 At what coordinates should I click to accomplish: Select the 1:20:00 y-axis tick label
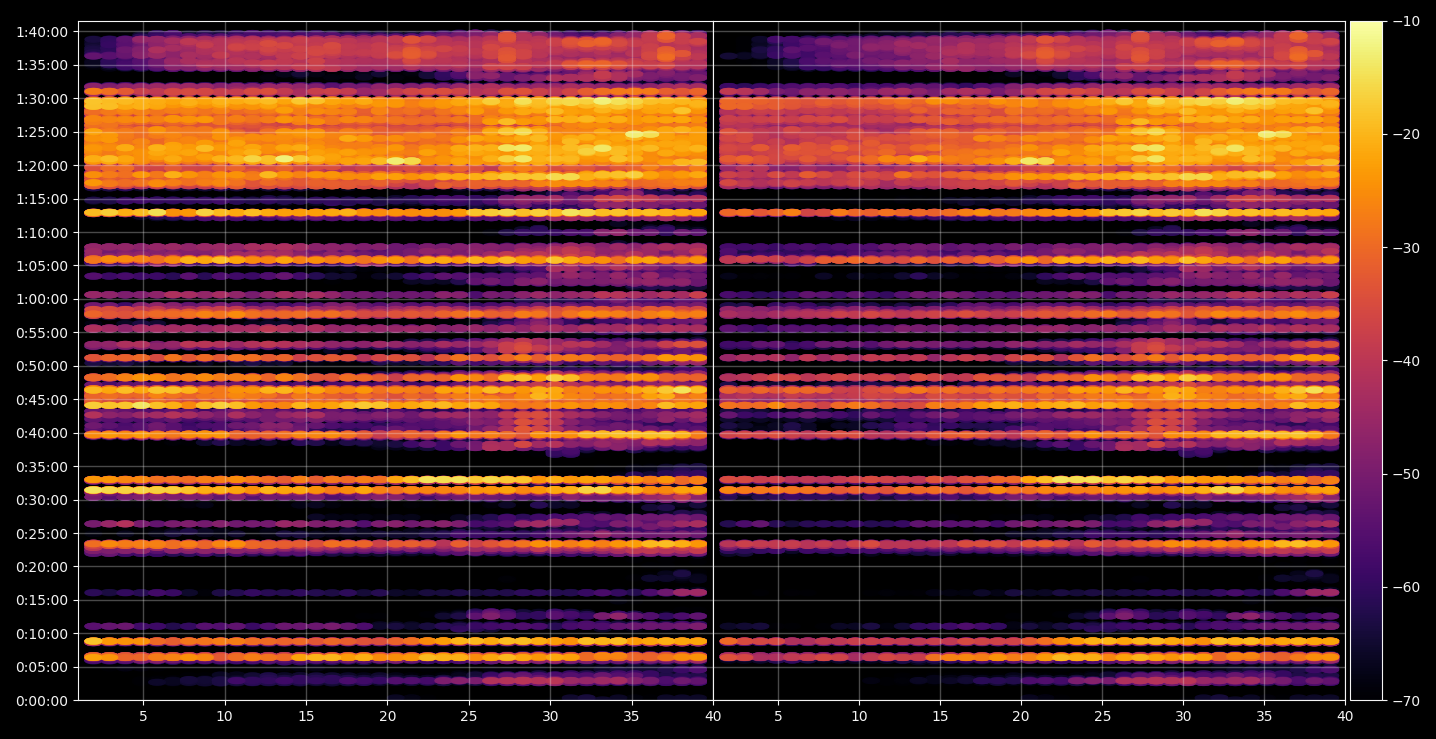tap(42, 166)
